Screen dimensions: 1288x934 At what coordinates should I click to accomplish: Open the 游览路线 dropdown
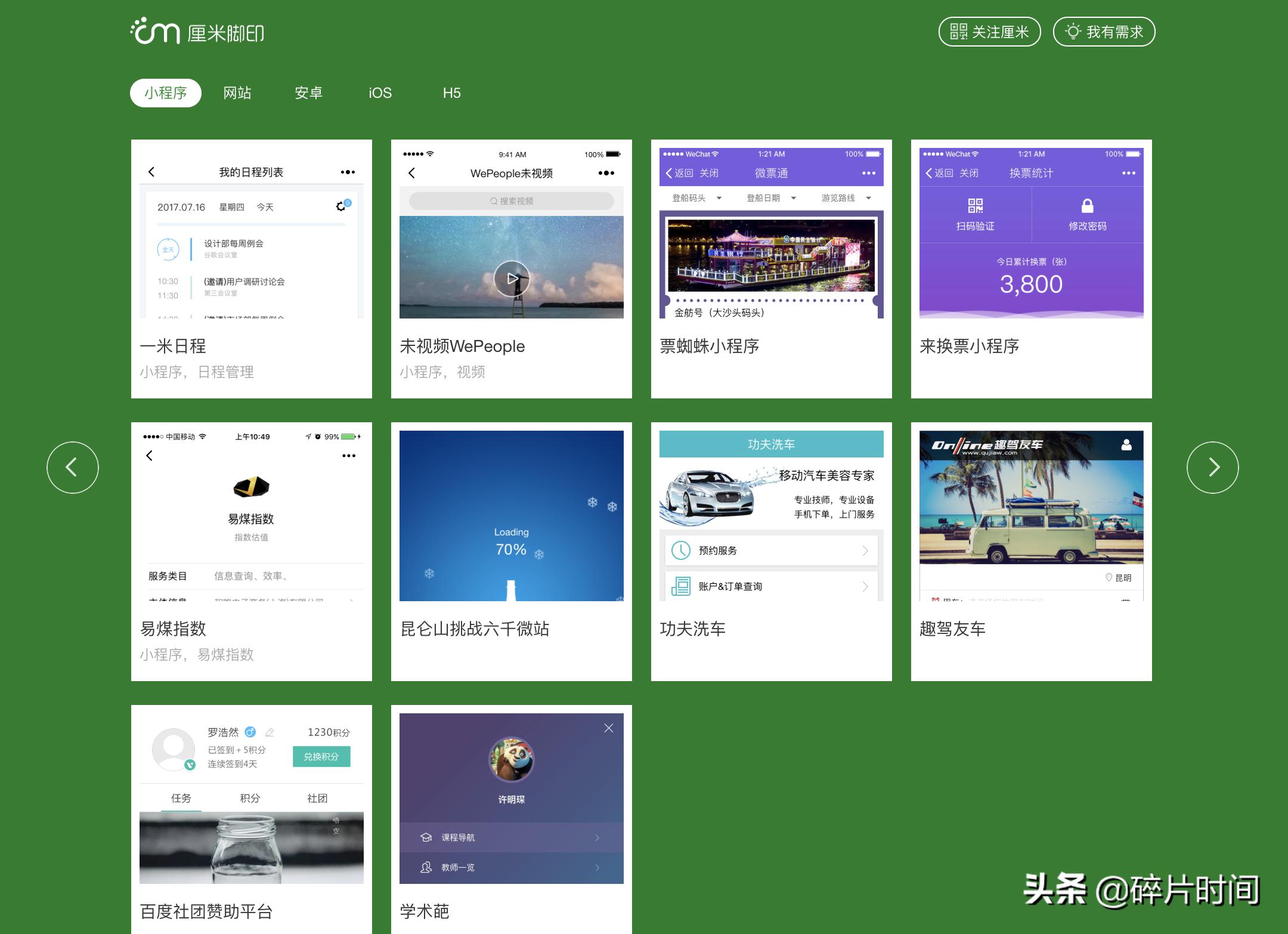[847, 197]
